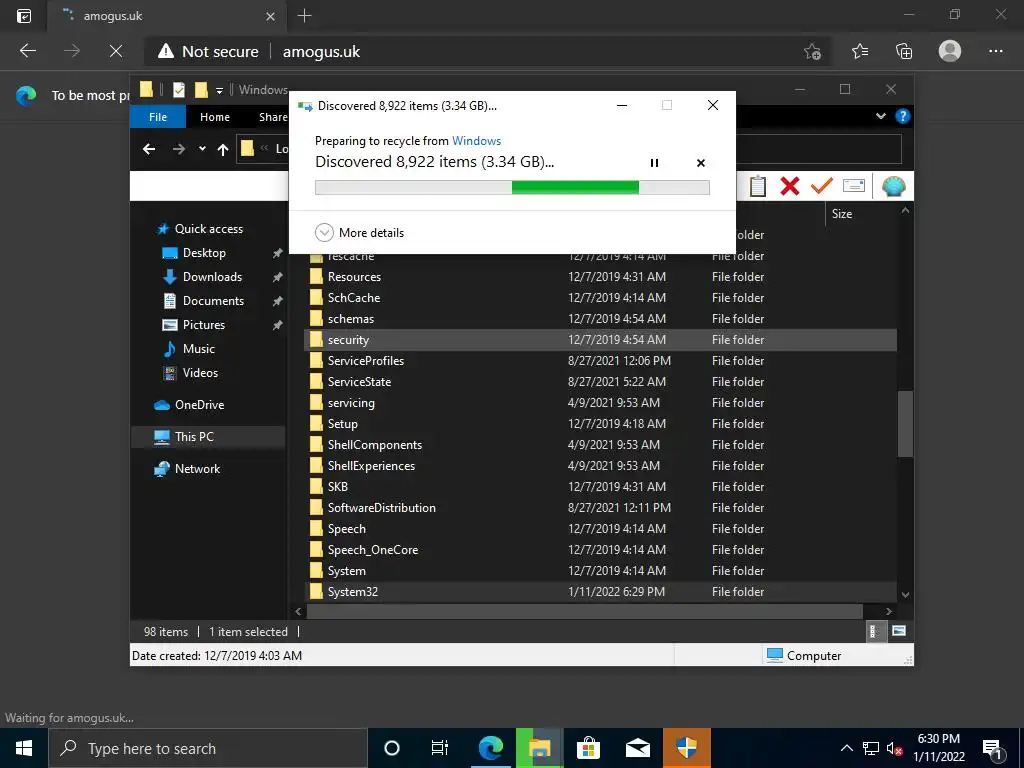The image size is (1024, 768).
Task: Open Edge Collections
Action: coord(904,51)
